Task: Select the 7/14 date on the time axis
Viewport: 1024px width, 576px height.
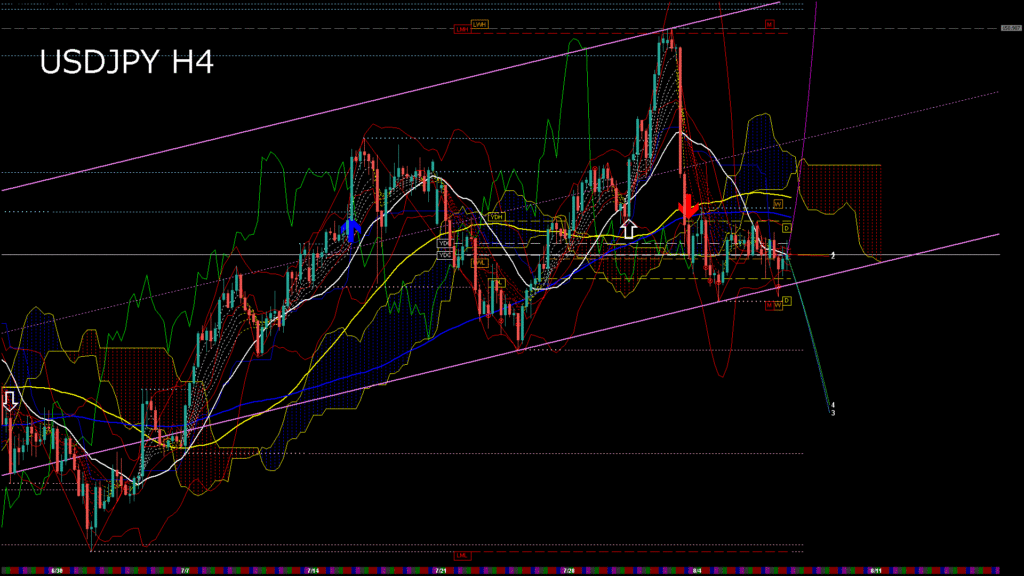Action: click(314, 571)
